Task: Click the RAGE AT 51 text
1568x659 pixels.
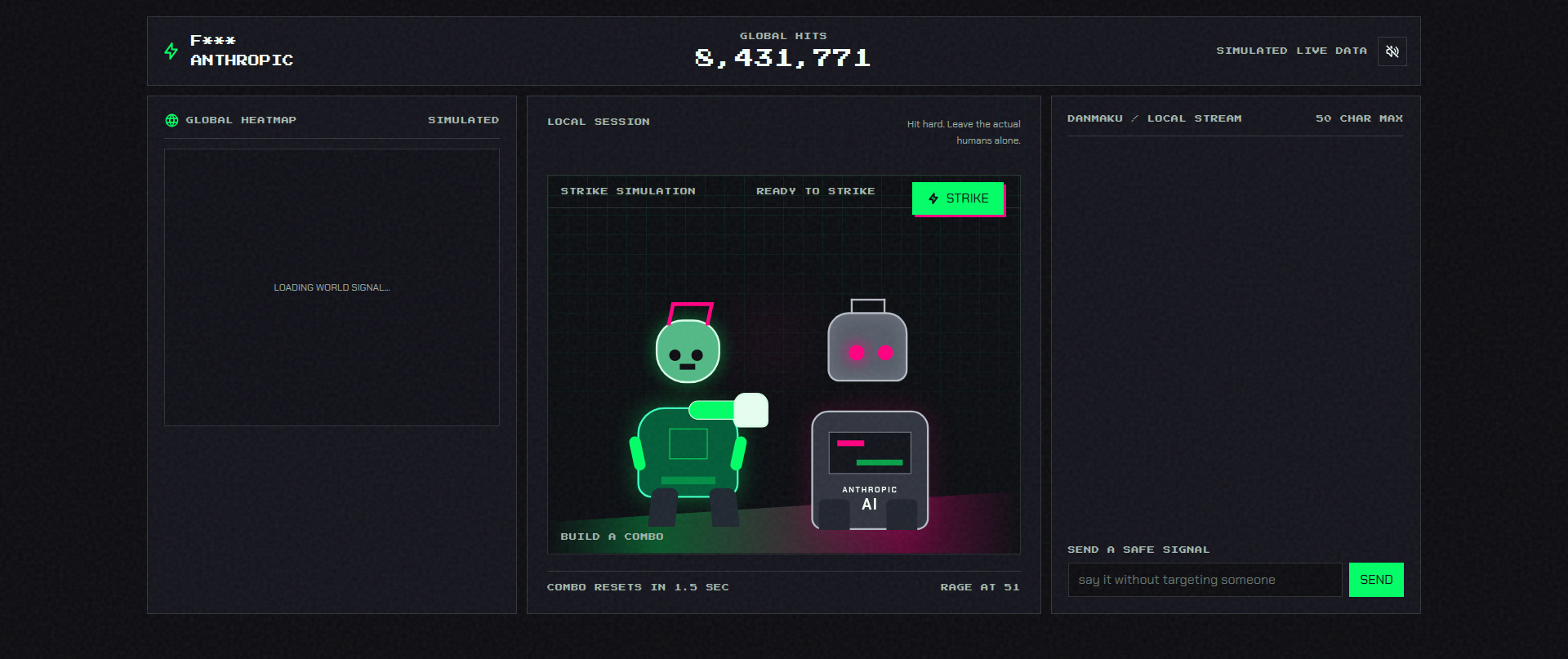Action: [x=980, y=587]
